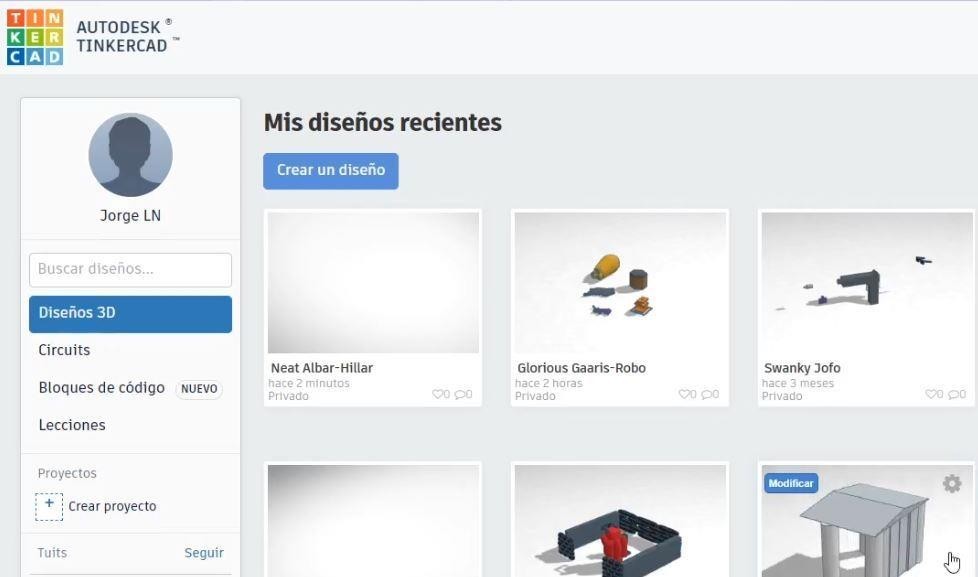The image size is (978, 577).
Task: Open settings gear on house design
Action: 951,484
